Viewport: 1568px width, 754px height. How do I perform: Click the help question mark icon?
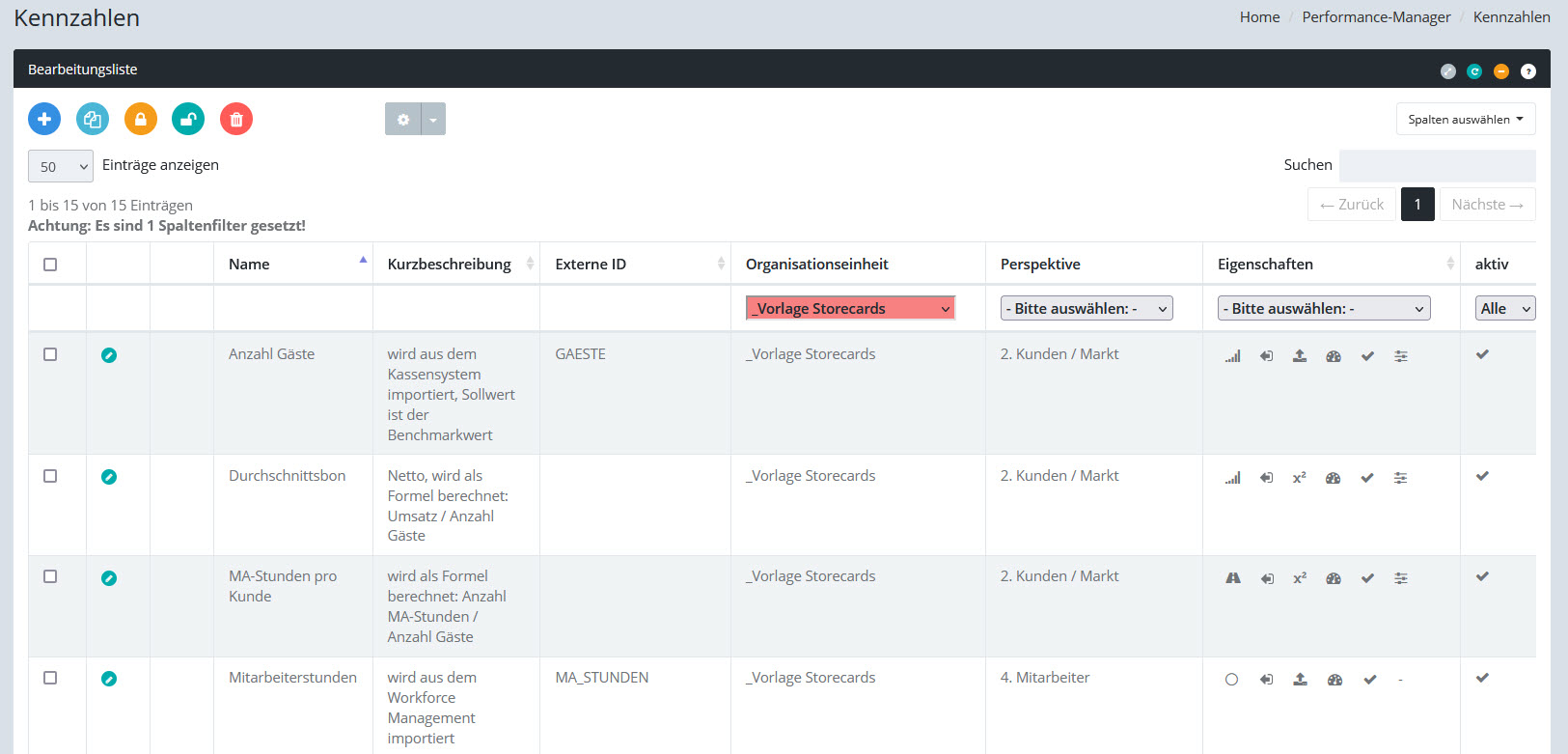click(x=1528, y=71)
